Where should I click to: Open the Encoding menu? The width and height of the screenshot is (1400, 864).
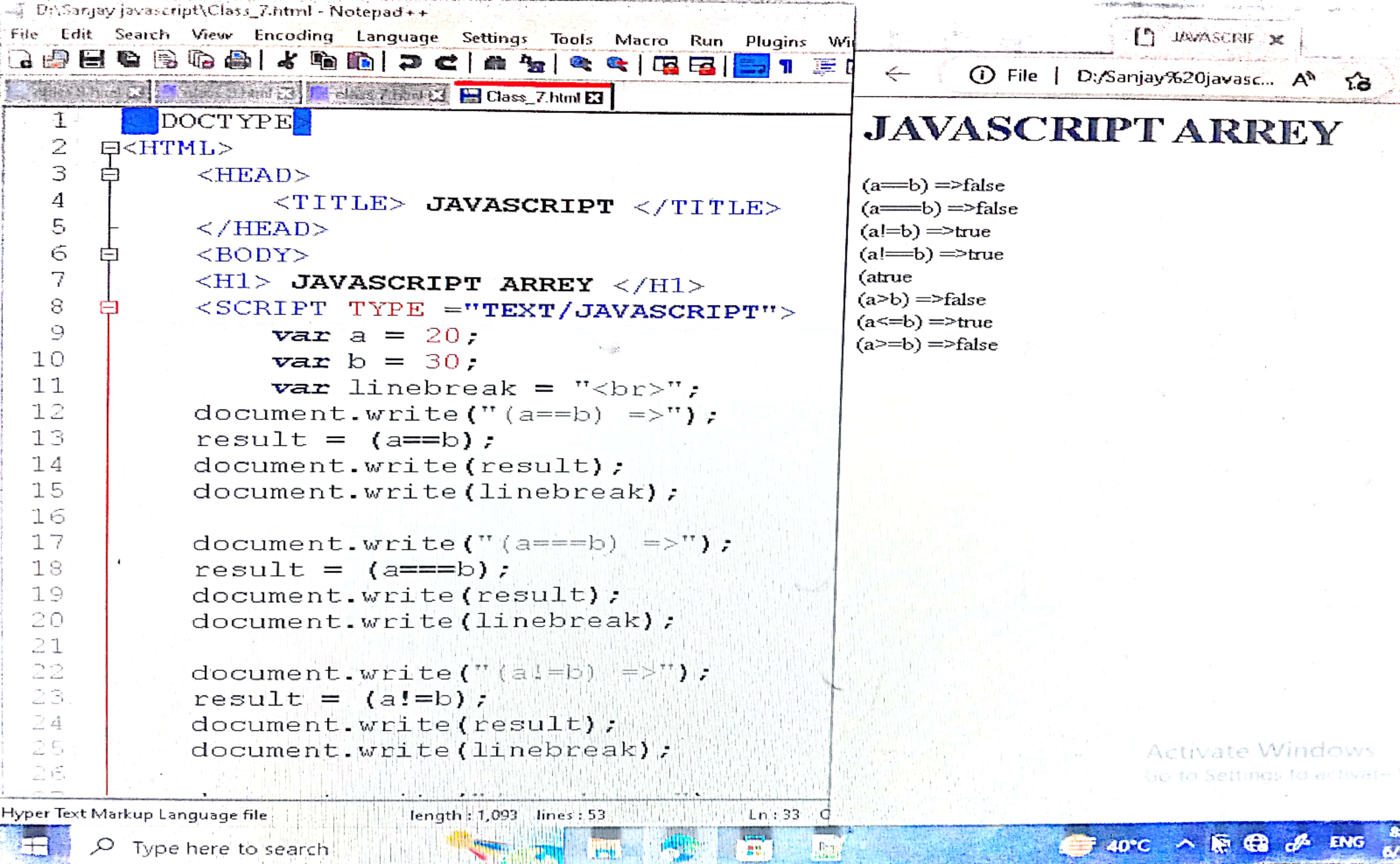293,35
